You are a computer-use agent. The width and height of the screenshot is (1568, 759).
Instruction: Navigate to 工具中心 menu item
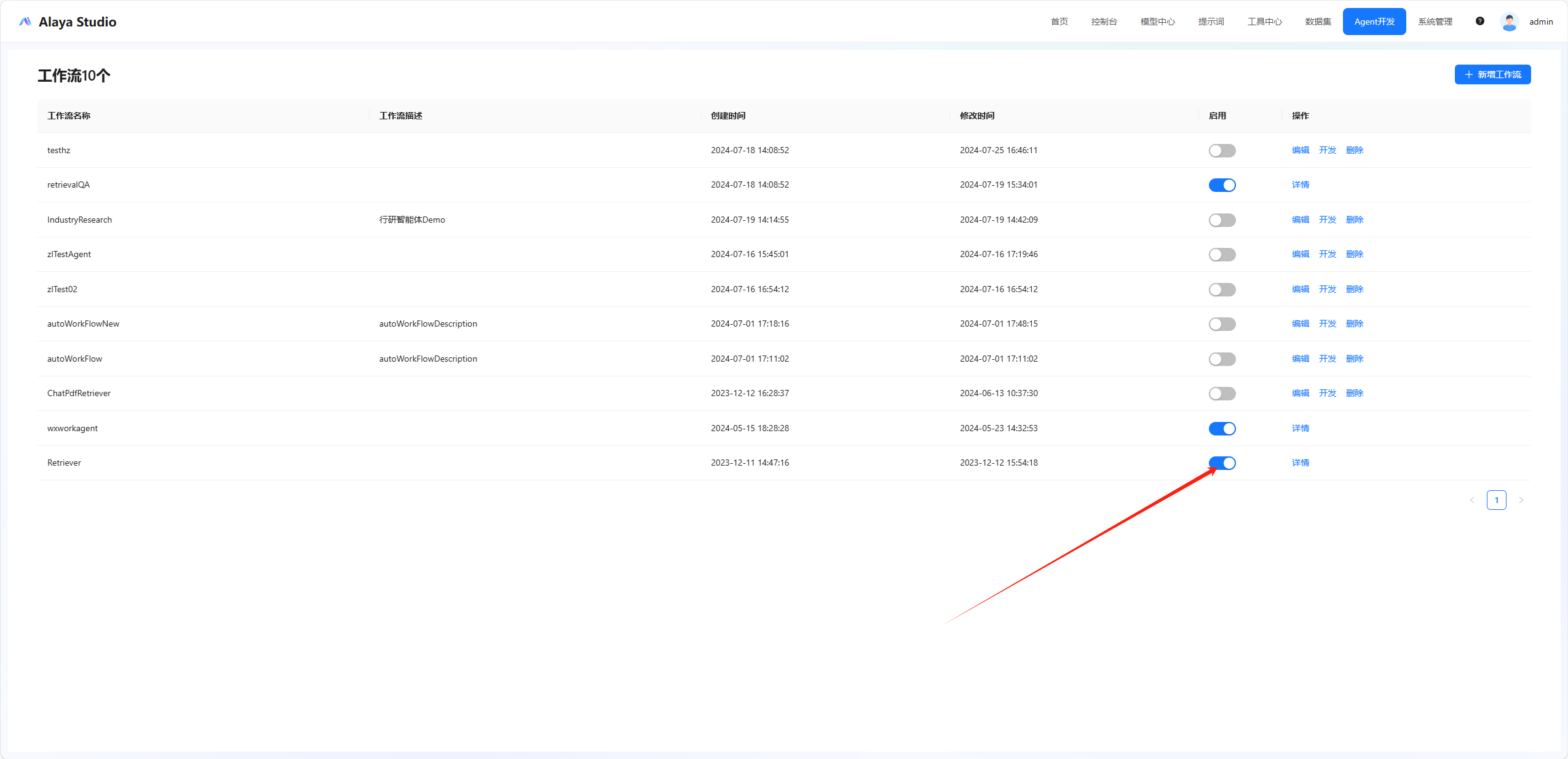coord(1264,22)
